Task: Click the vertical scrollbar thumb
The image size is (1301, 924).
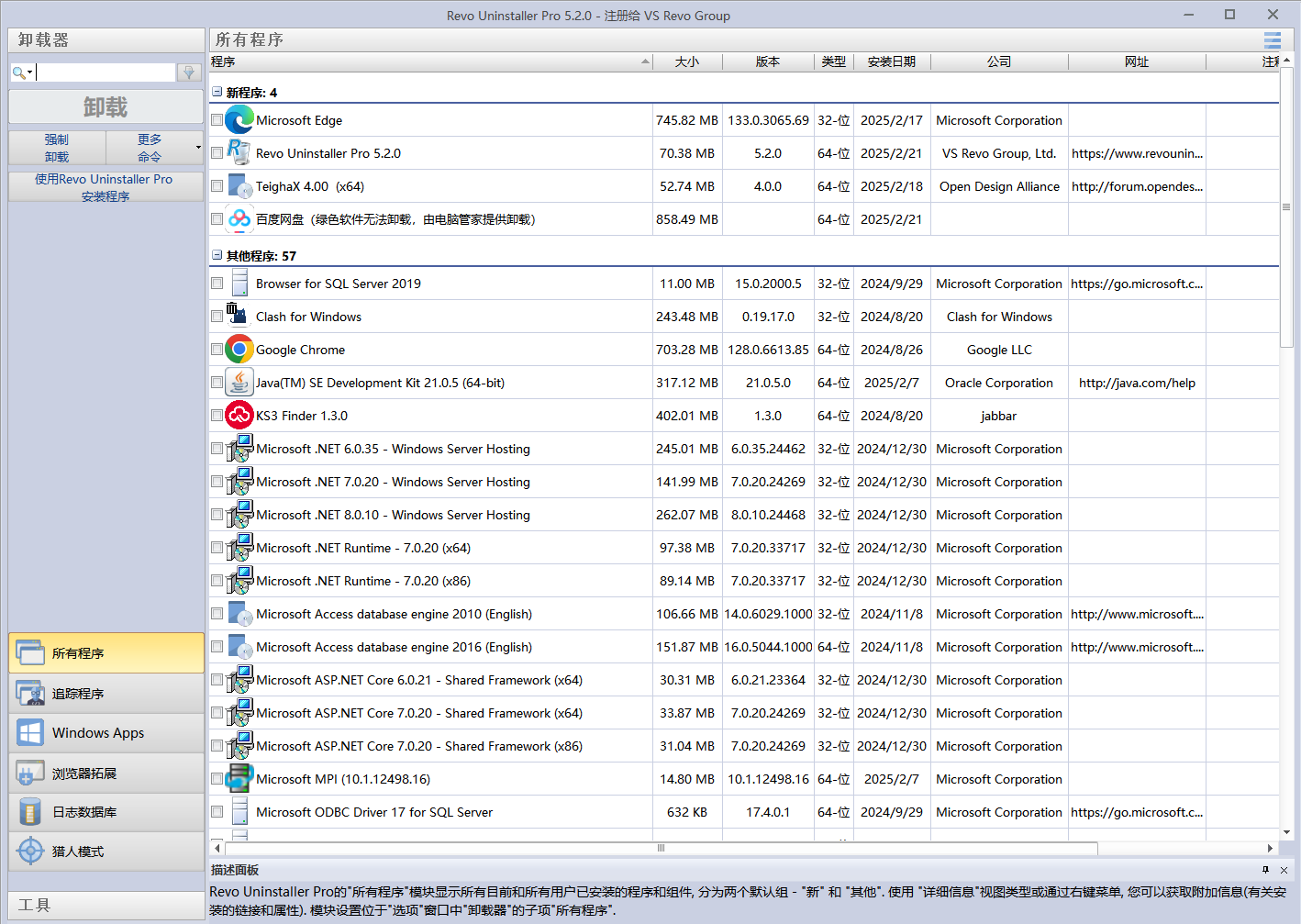Action: [x=1286, y=207]
